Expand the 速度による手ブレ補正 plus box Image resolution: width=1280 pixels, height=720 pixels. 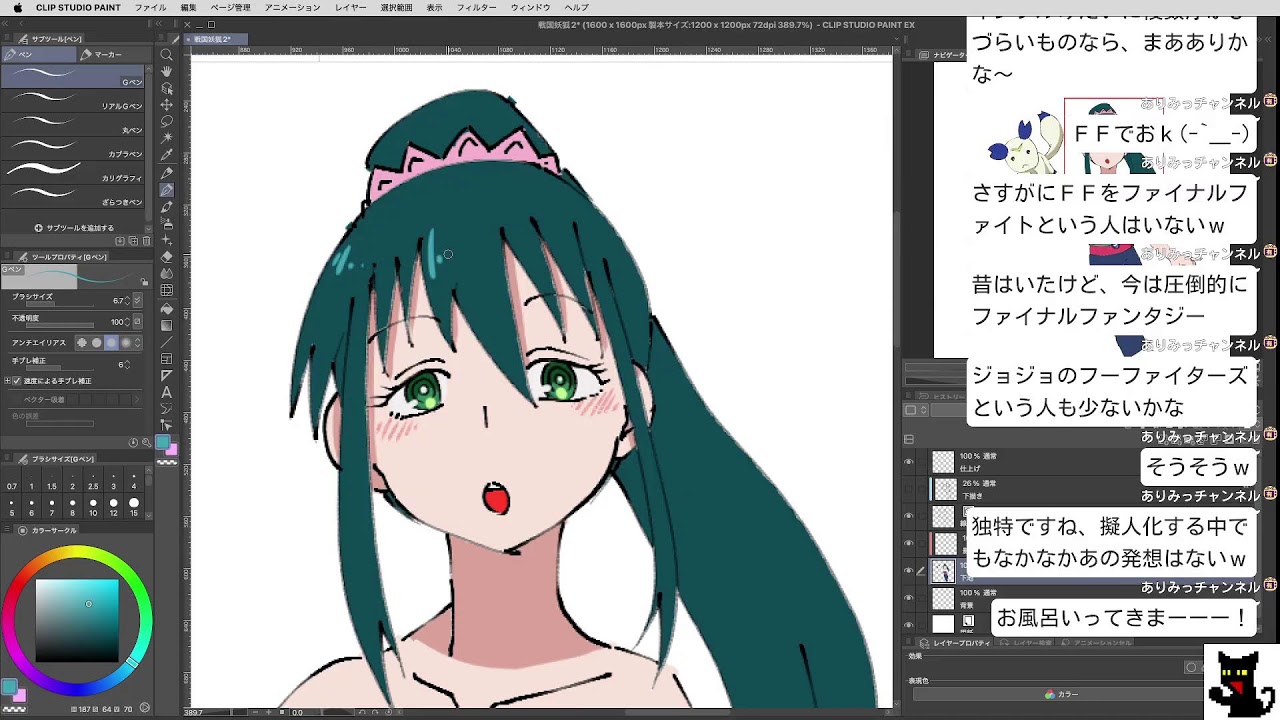pos(8,381)
